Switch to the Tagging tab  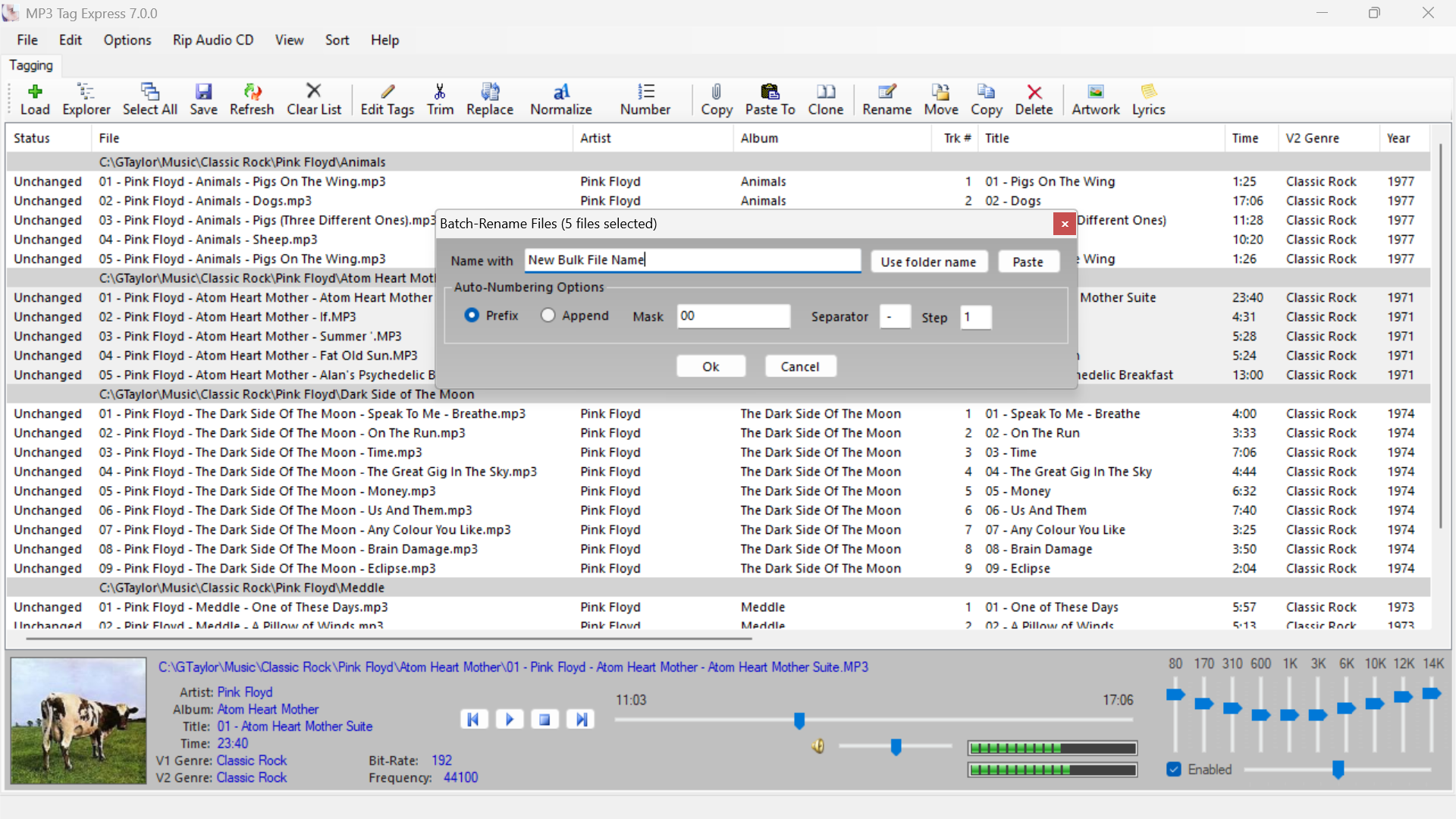click(x=31, y=65)
